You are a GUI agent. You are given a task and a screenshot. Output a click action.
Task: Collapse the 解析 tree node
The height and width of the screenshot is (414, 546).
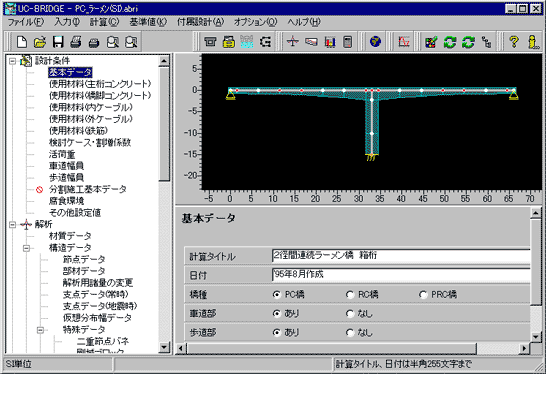[13, 225]
